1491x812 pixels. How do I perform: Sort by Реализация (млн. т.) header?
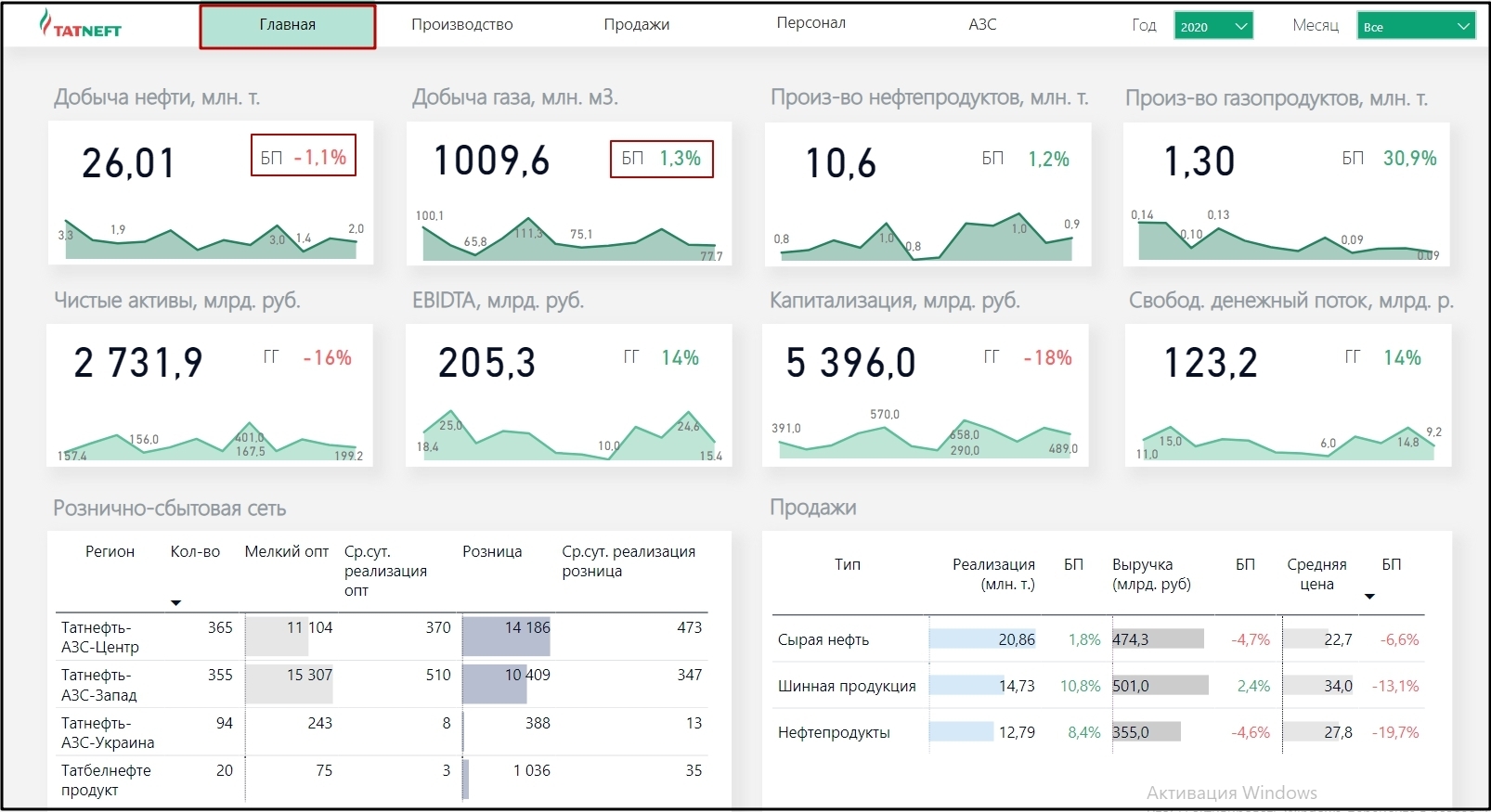pyautogui.click(x=993, y=574)
